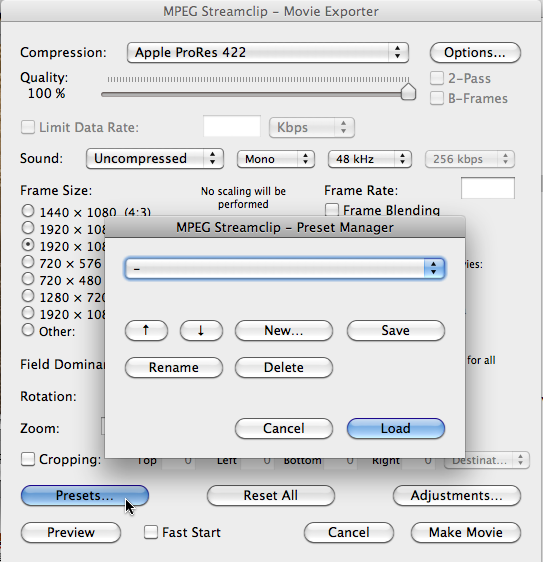Image resolution: width=543 pixels, height=562 pixels.
Task: Select the 1440 × 1080 (4:3) frame size
Action: coord(28,211)
